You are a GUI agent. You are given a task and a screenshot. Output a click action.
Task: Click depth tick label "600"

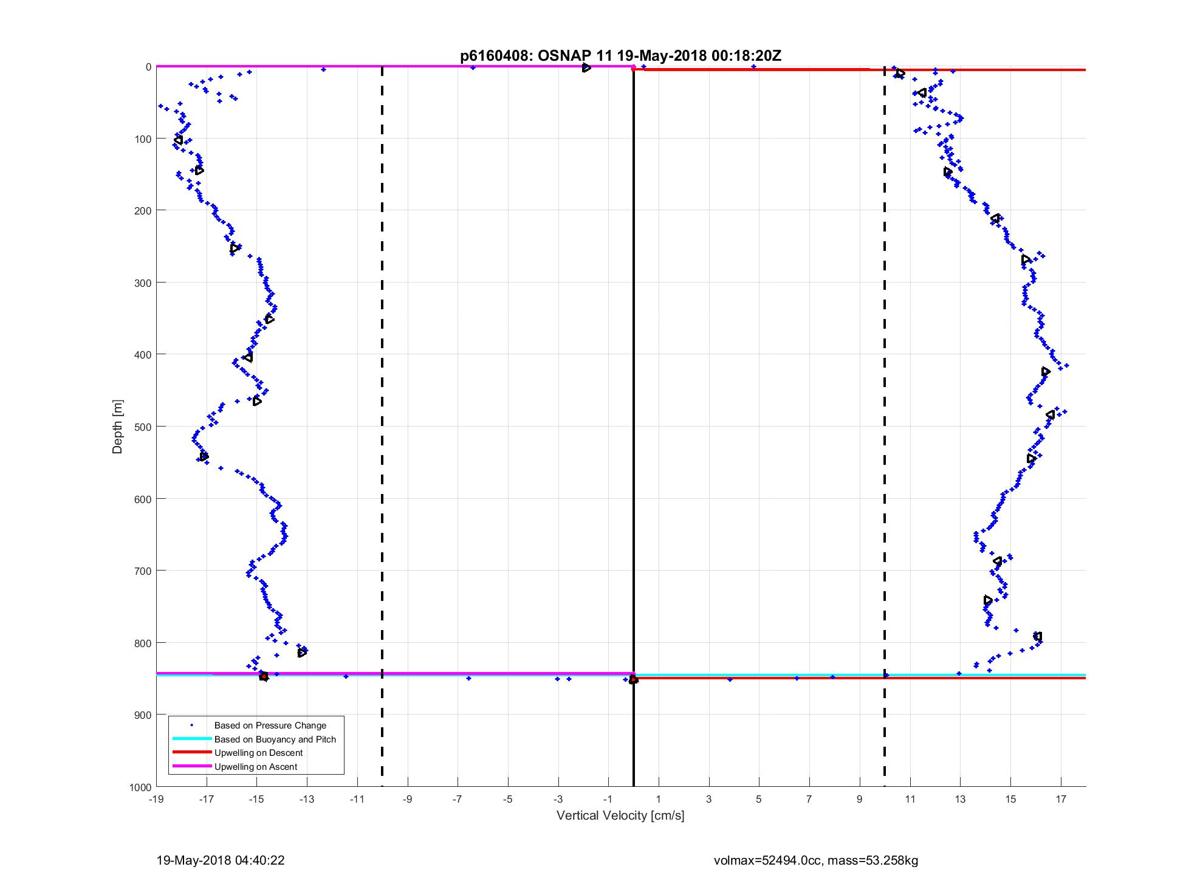[143, 499]
